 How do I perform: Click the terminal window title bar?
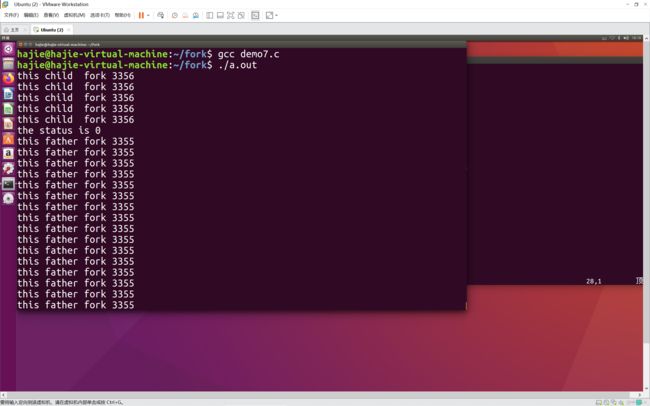[x=241, y=44]
